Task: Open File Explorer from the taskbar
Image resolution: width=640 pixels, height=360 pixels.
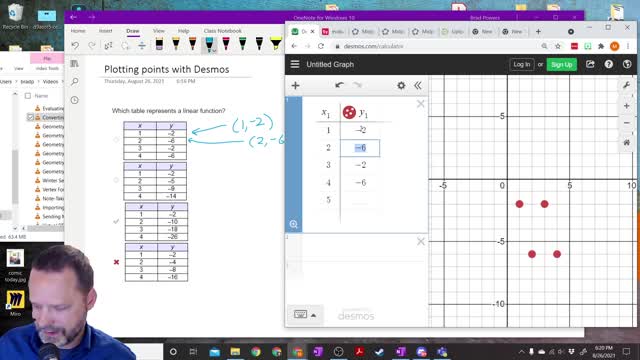Action: (x=235, y=351)
